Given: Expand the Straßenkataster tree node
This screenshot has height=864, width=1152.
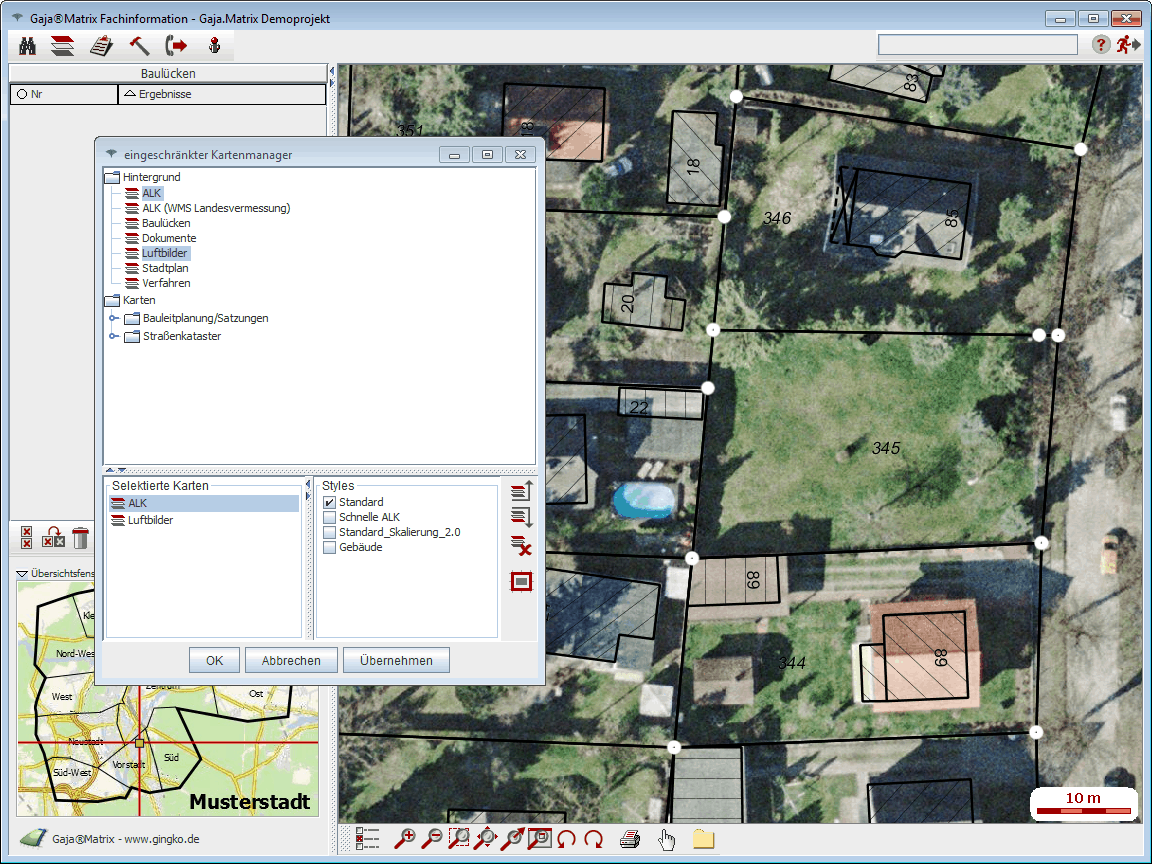Looking at the screenshot, I should click(114, 336).
